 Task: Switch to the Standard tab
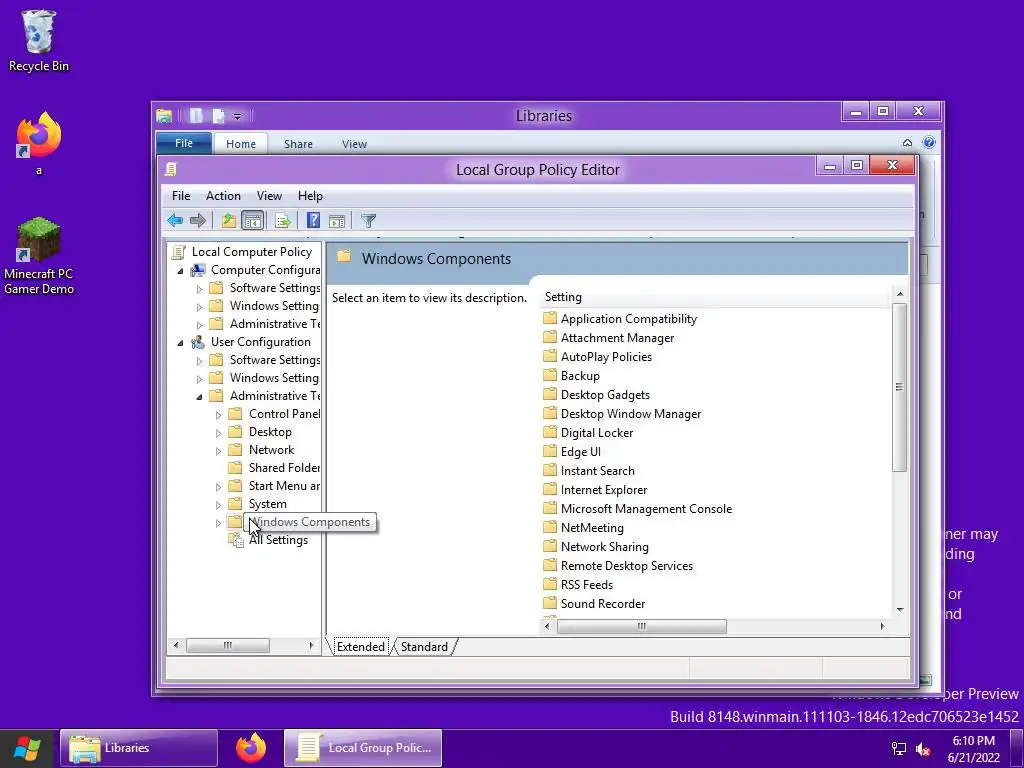pos(424,647)
